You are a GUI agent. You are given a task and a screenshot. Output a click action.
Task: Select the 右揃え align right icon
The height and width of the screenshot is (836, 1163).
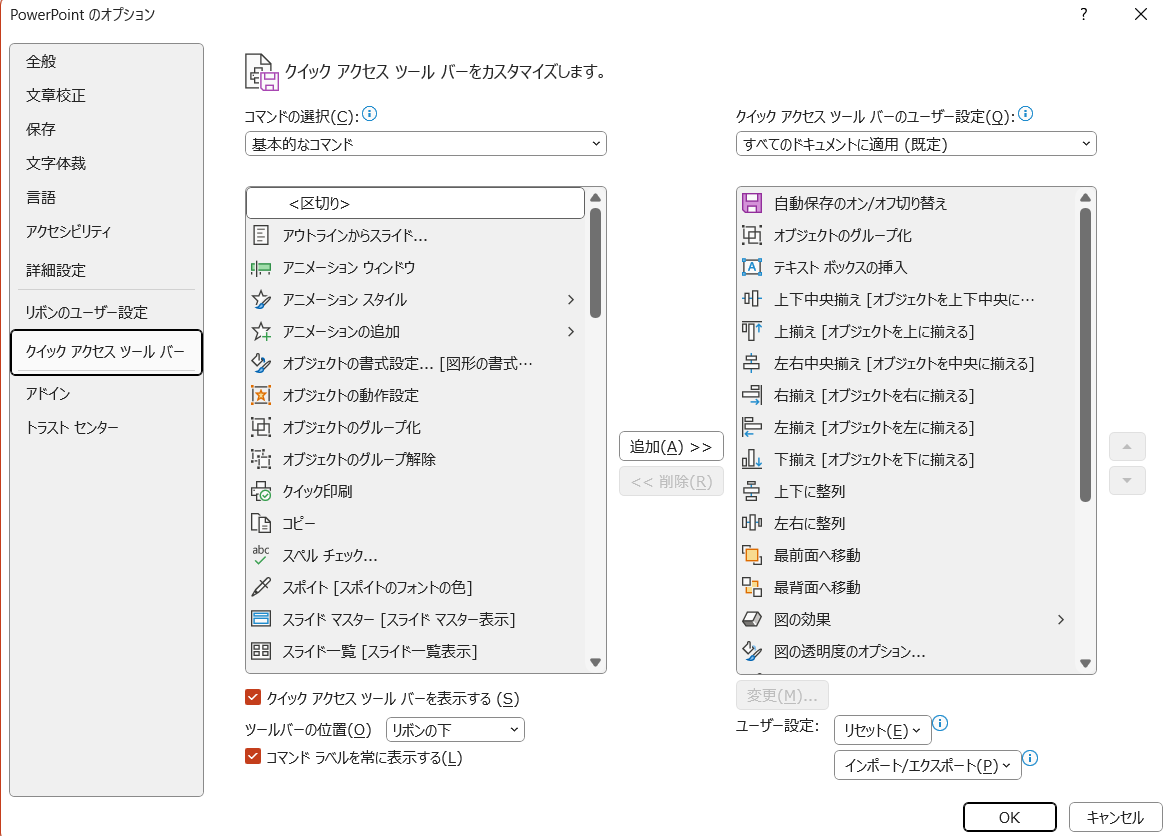coord(751,395)
